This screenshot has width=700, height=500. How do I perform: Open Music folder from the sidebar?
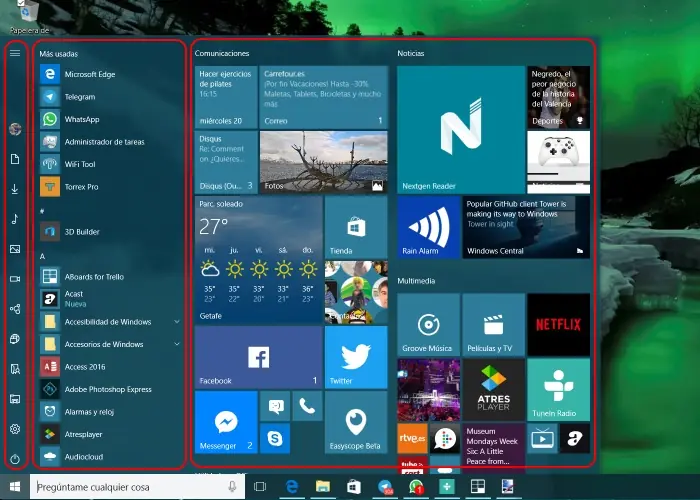click(15, 219)
